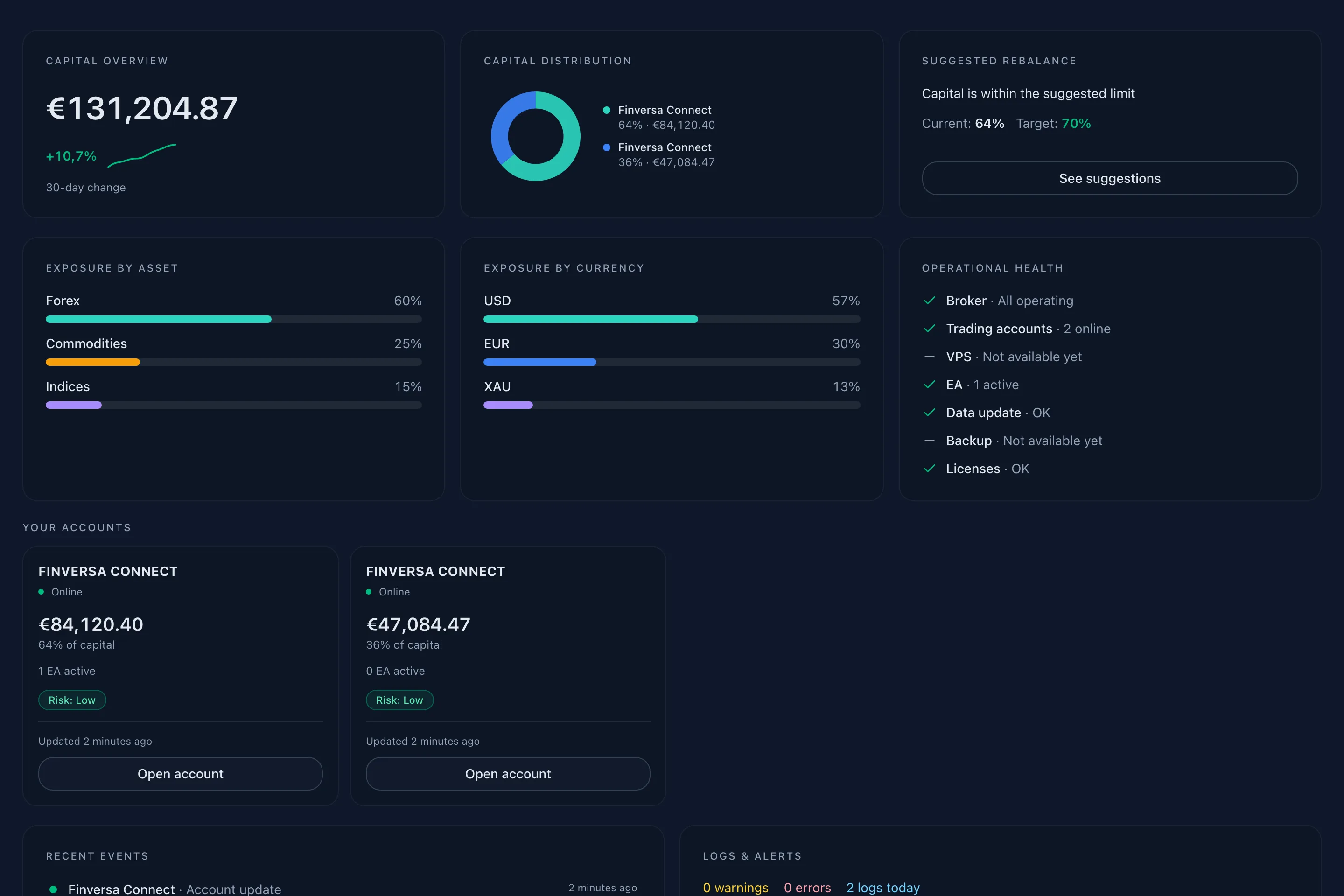The height and width of the screenshot is (896, 1344).
Task: Click the USD currency exposure bar
Action: point(672,319)
